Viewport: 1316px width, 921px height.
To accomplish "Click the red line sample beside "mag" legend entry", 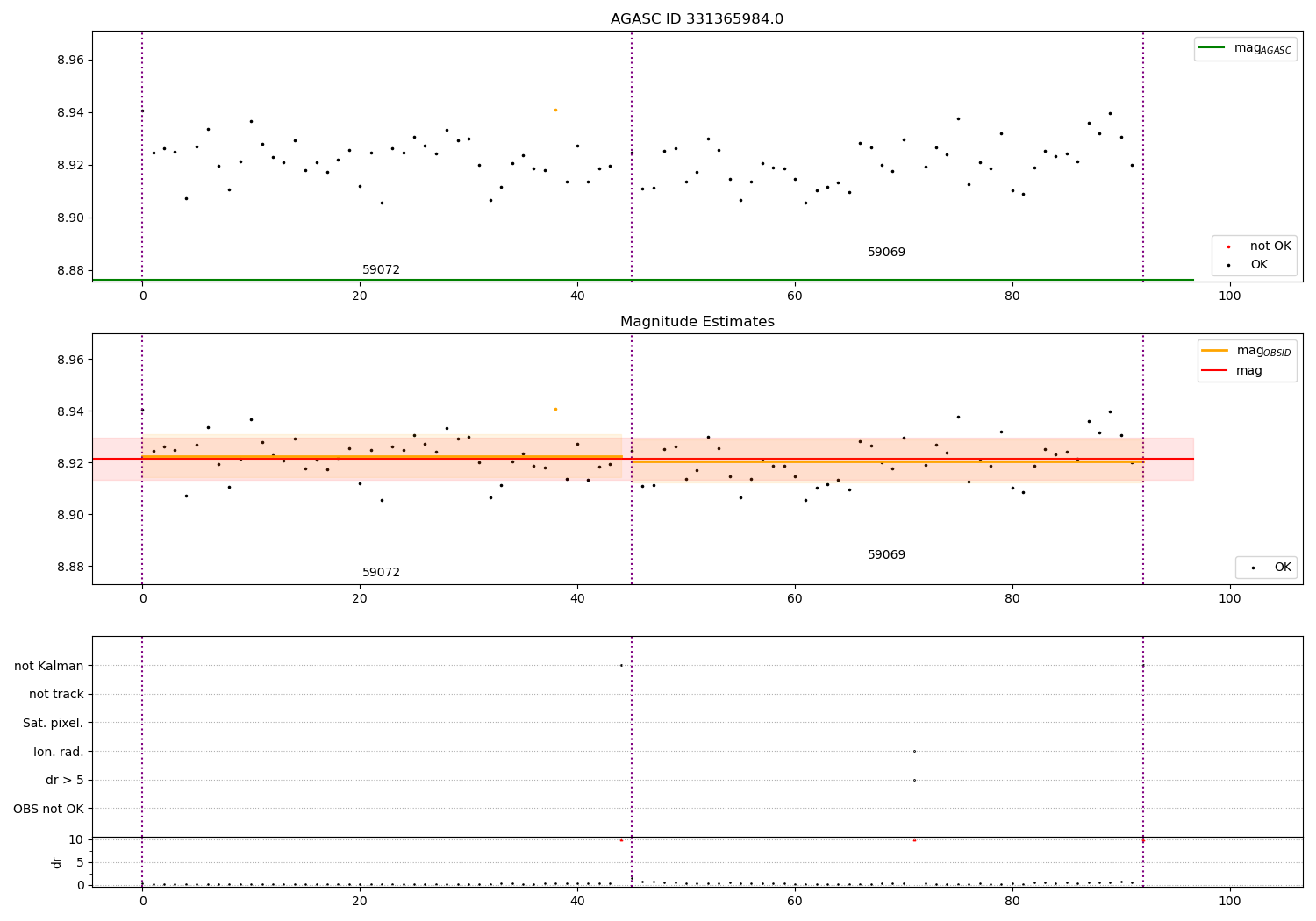I will click(1214, 371).
